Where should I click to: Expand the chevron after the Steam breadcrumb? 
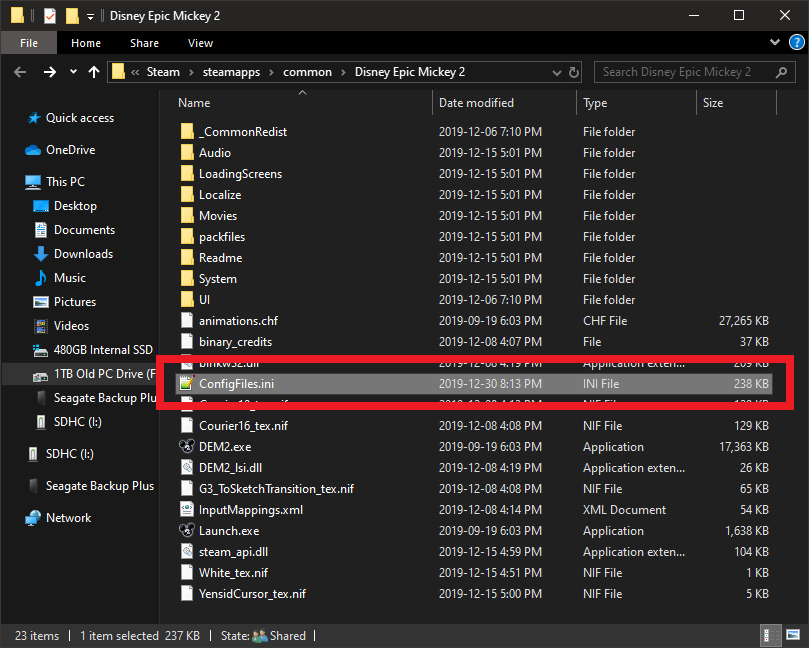click(x=191, y=72)
